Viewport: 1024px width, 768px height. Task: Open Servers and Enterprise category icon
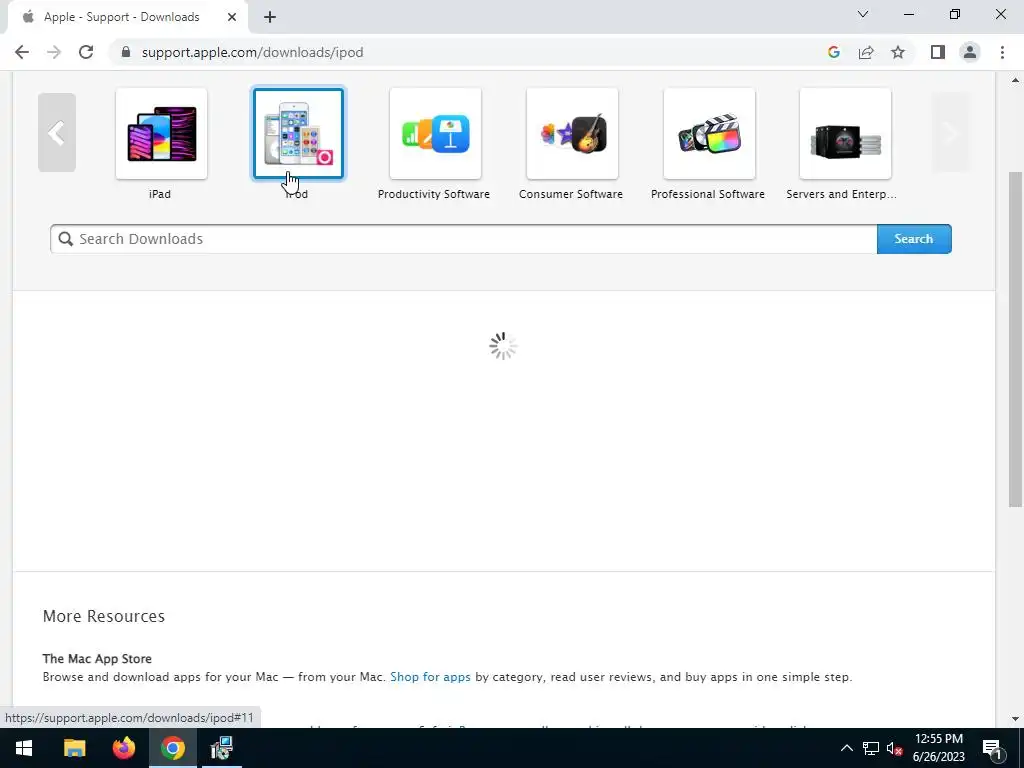(x=845, y=133)
